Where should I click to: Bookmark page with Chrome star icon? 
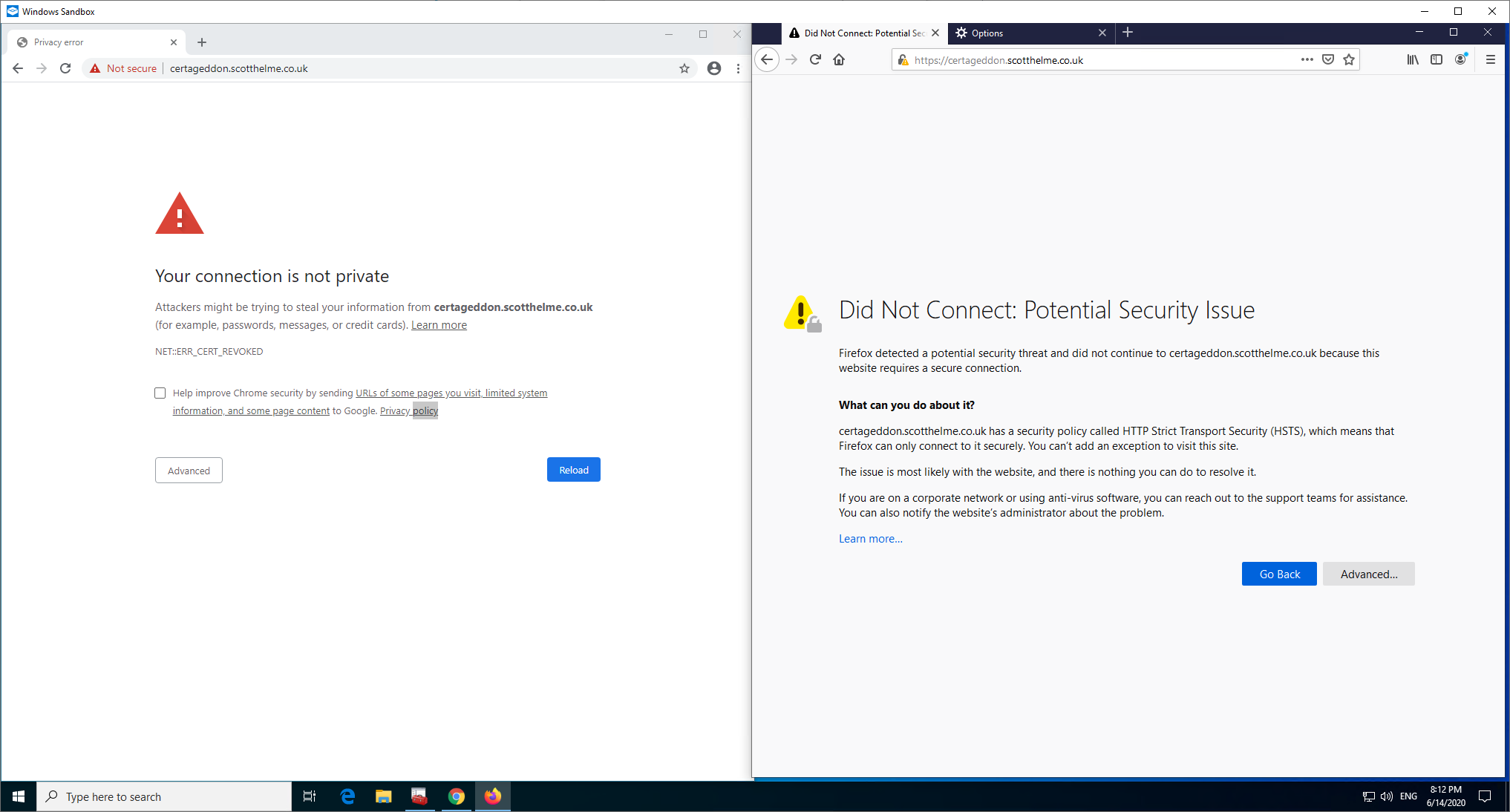click(x=684, y=68)
